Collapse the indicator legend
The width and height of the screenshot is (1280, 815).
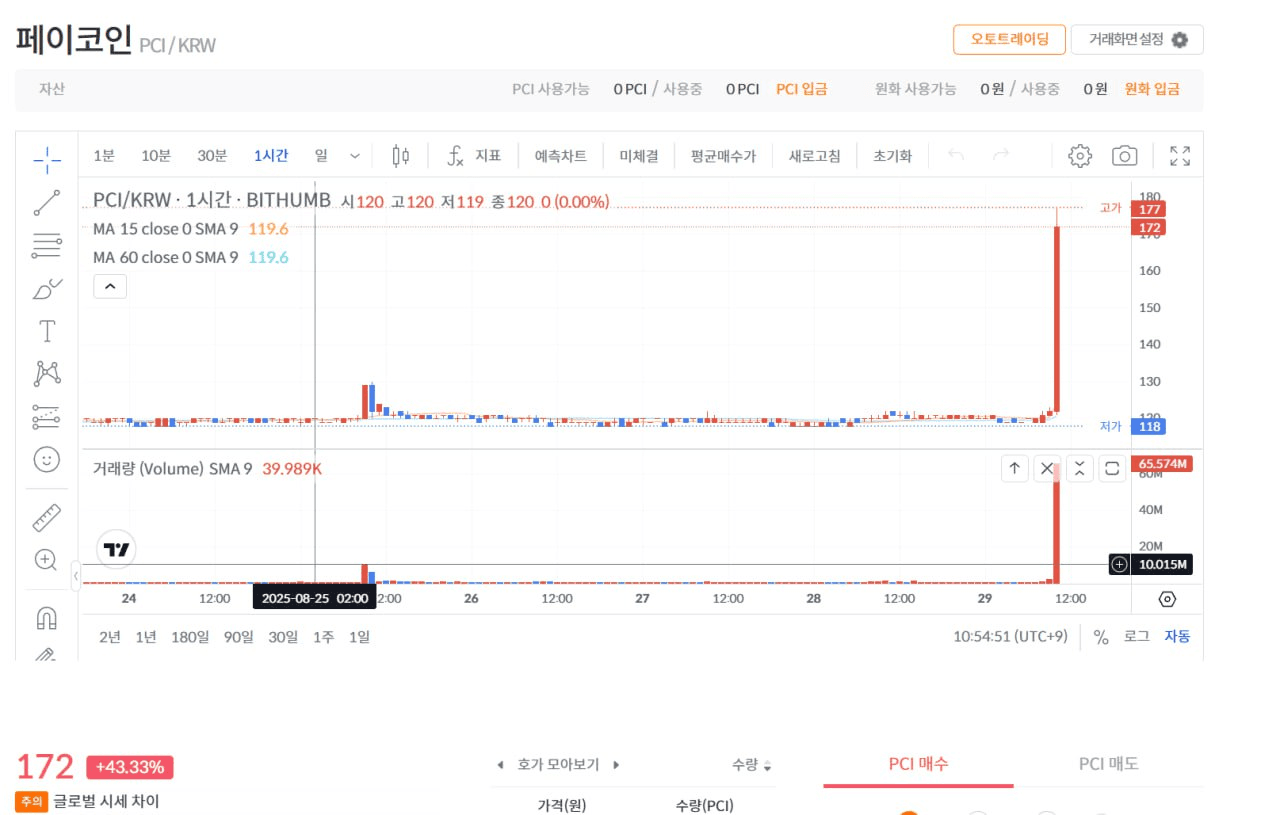(x=110, y=287)
